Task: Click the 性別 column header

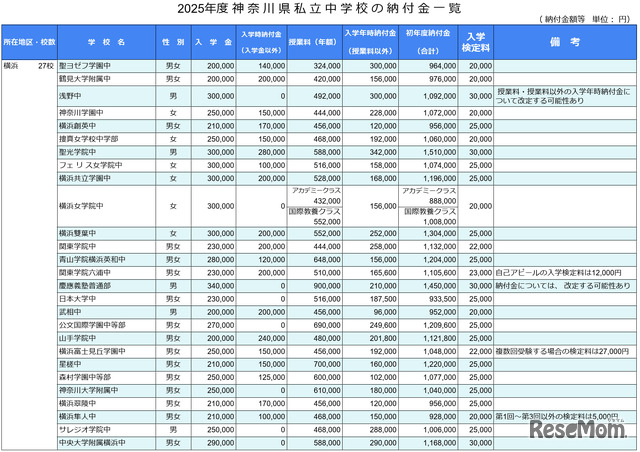Action: [173, 42]
